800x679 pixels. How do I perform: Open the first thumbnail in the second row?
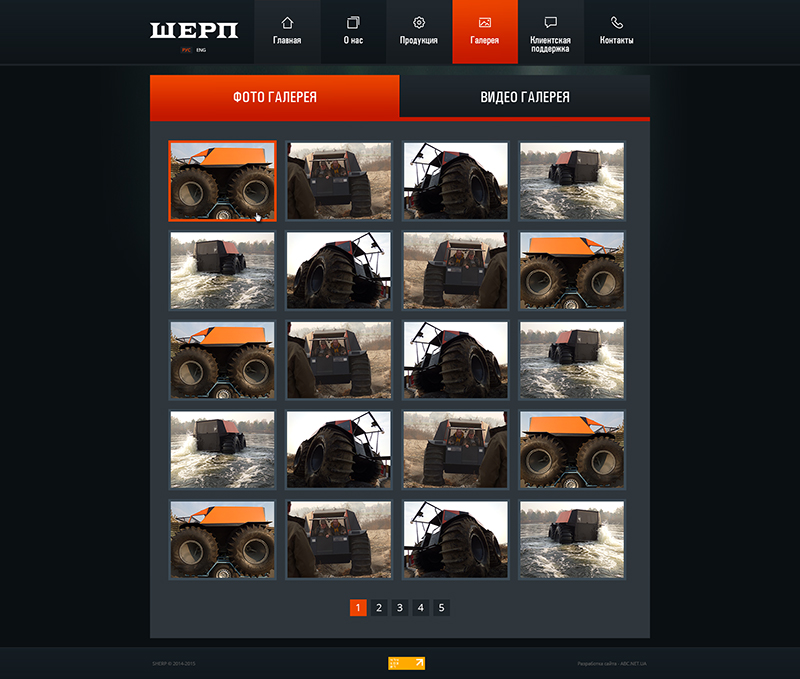tap(222, 270)
